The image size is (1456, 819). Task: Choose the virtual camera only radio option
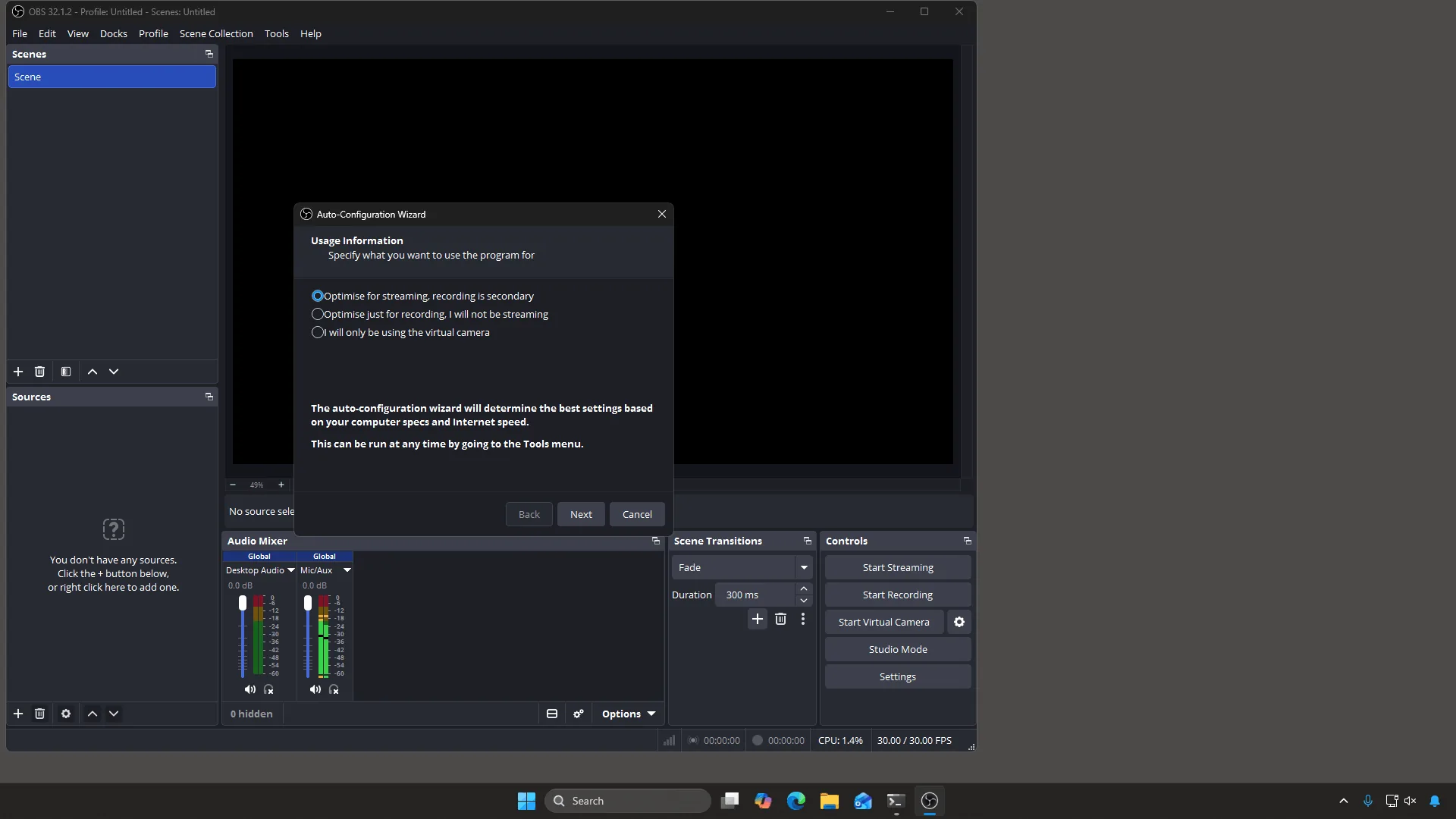tap(318, 332)
